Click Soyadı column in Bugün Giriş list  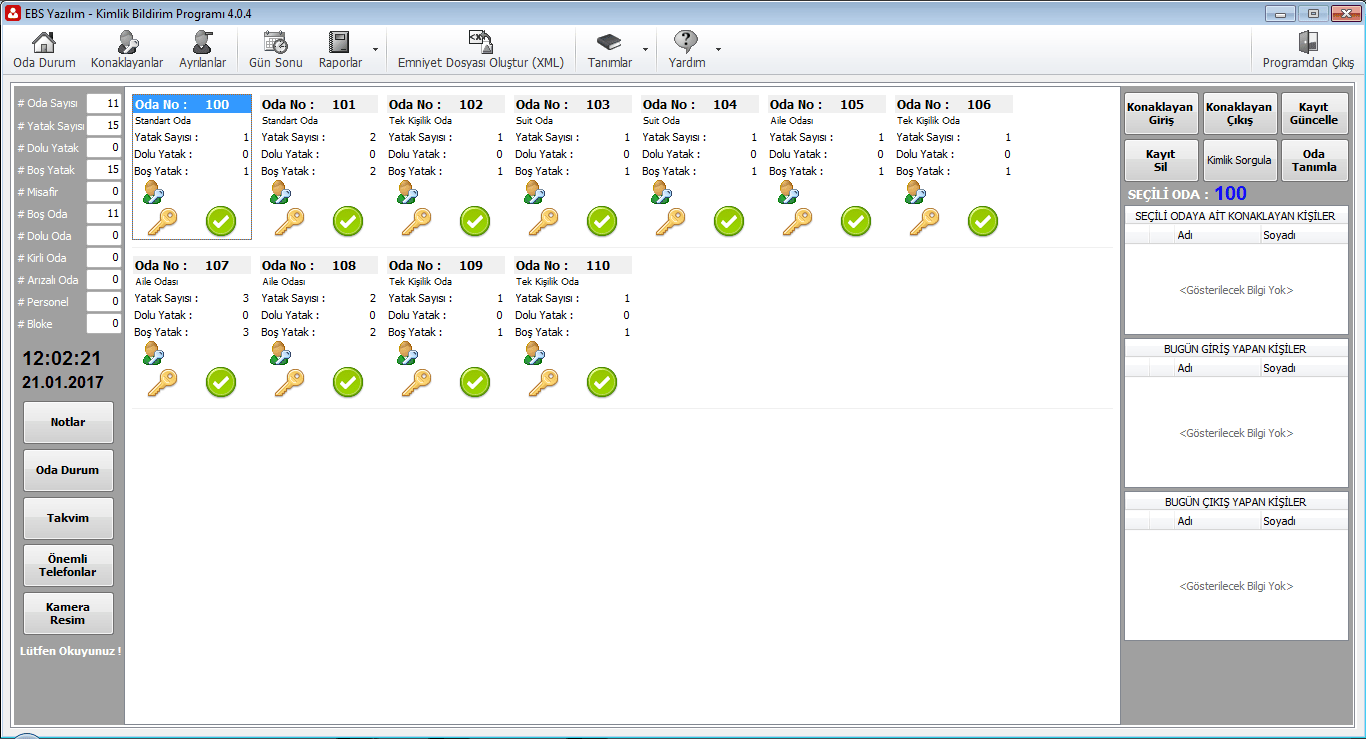1303,368
